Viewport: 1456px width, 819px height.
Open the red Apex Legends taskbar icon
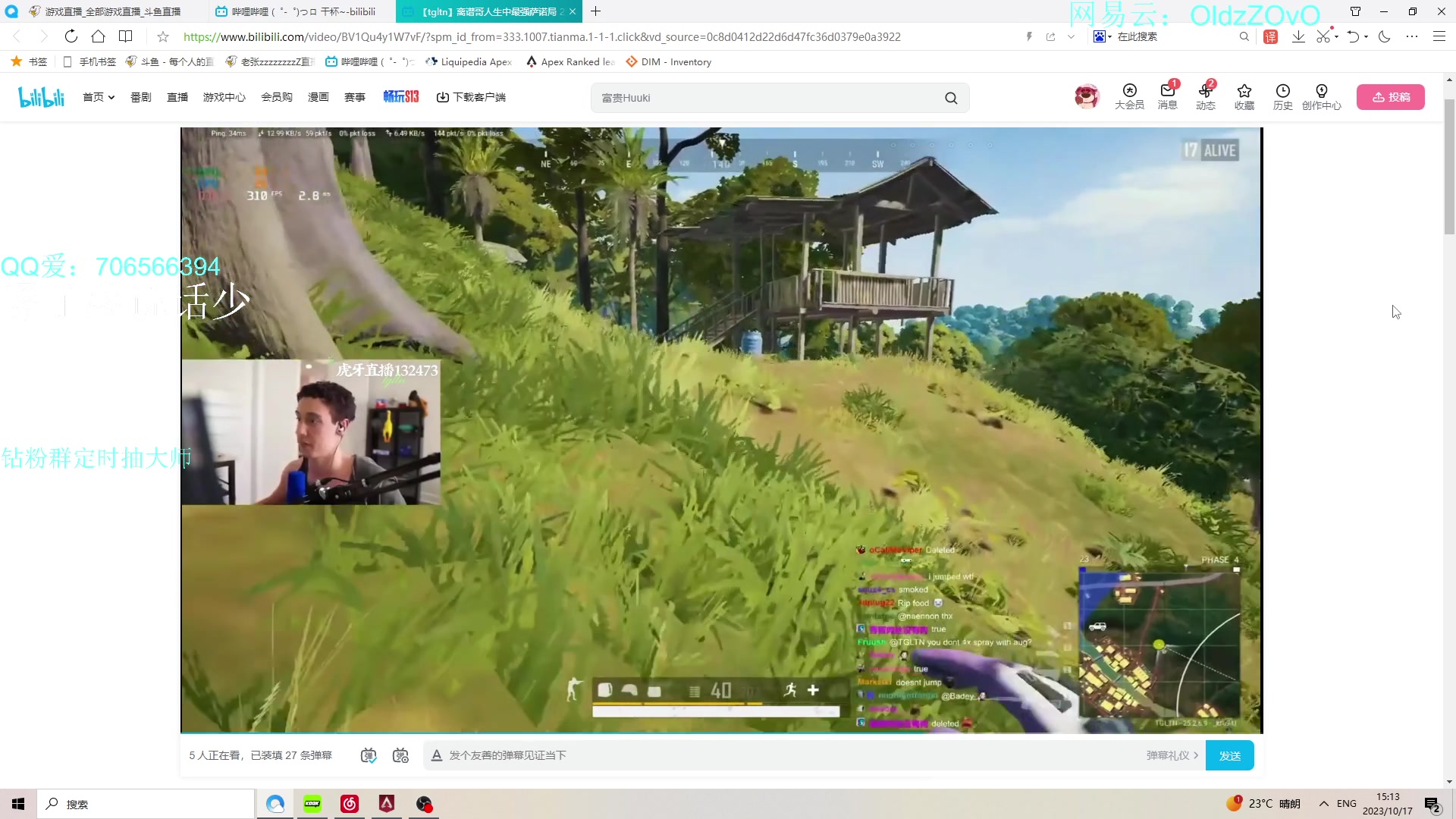[x=387, y=804]
